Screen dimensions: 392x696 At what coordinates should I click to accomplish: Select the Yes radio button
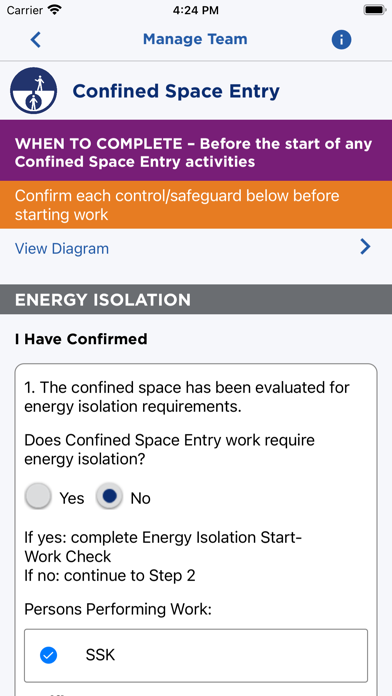[x=38, y=496]
